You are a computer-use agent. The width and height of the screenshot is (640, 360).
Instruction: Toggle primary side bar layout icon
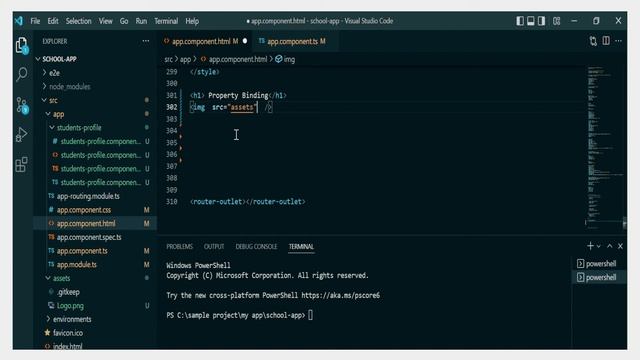pyautogui.click(x=520, y=21)
